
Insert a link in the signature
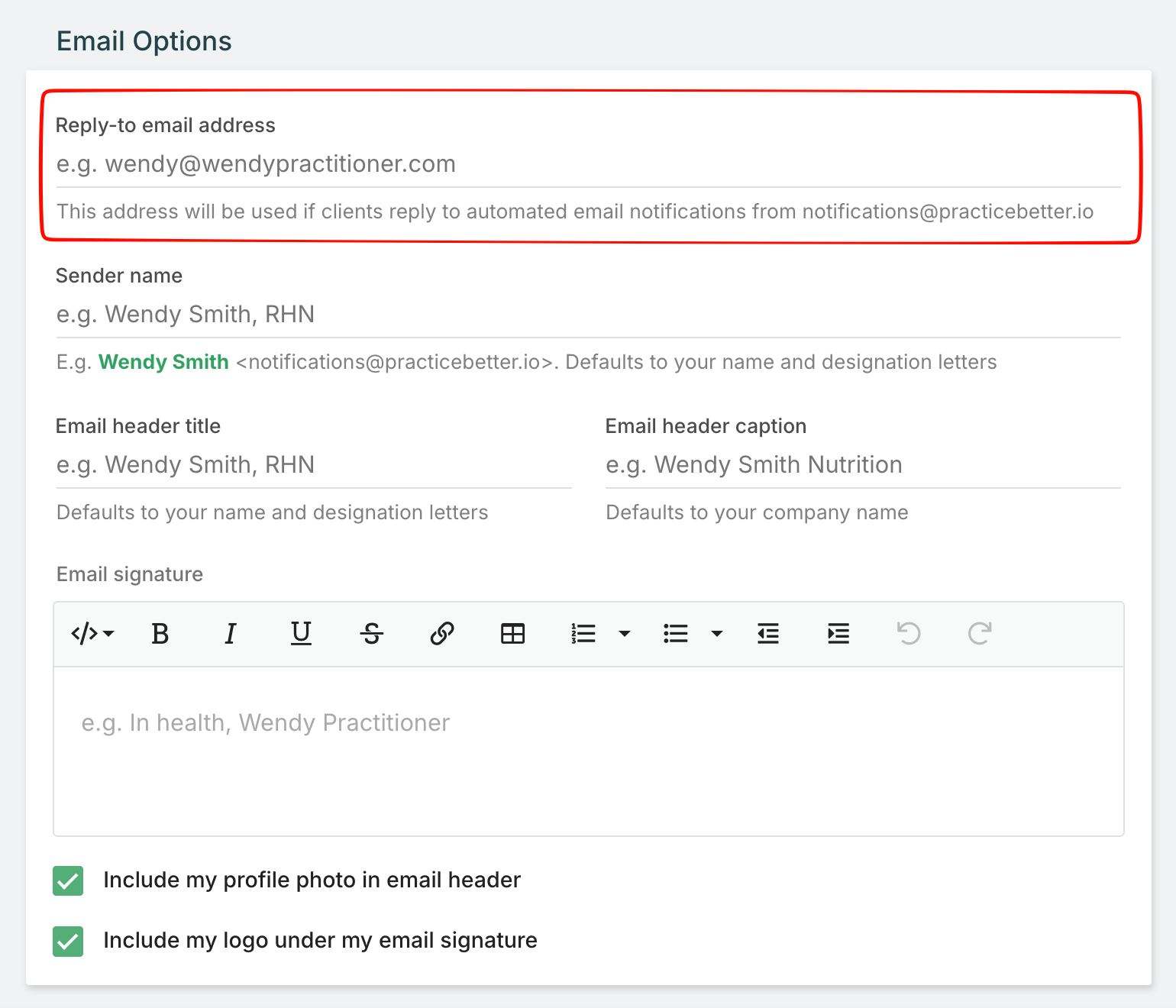point(442,634)
